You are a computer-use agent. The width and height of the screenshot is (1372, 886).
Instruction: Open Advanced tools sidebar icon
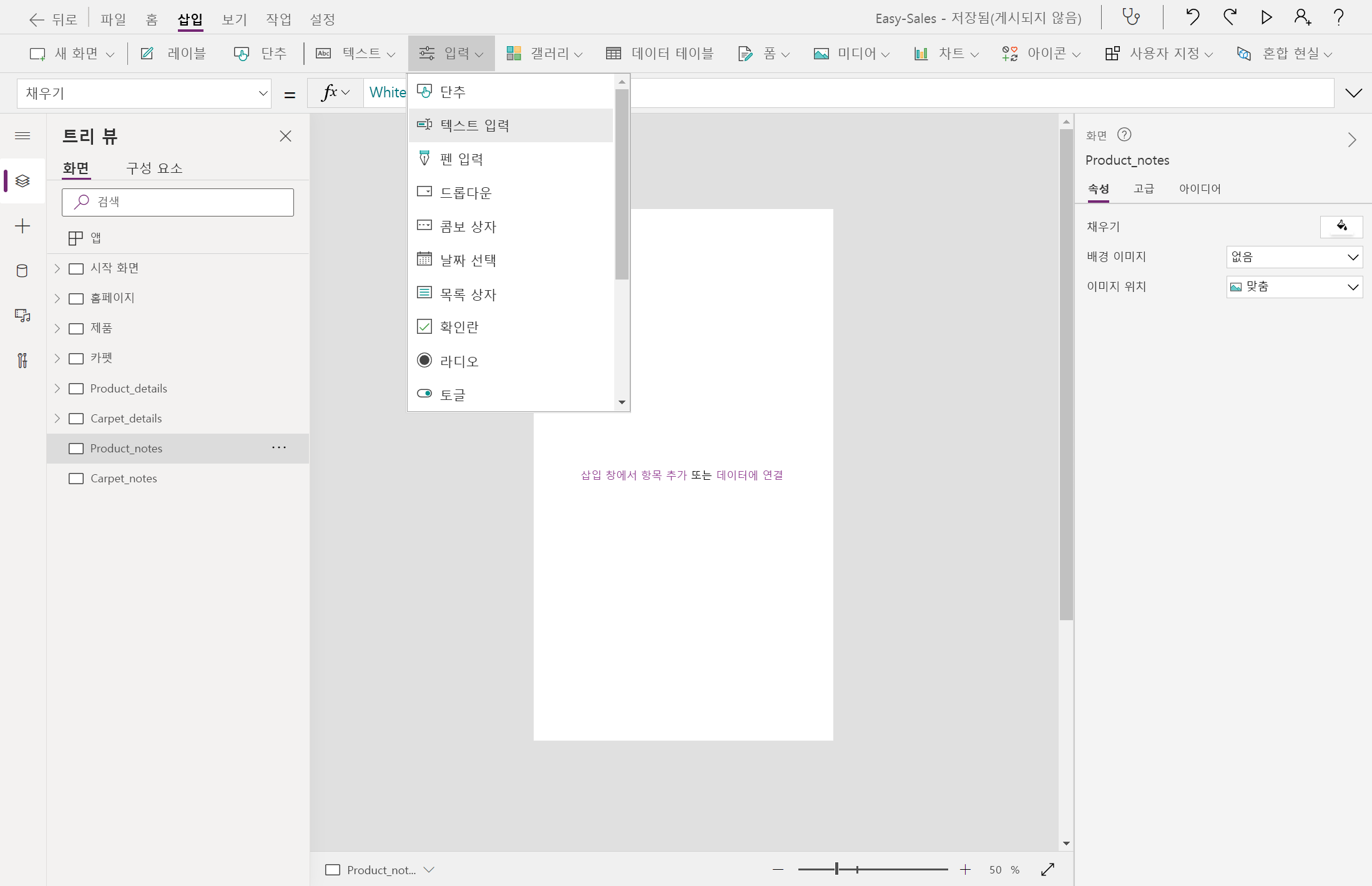[x=22, y=361]
